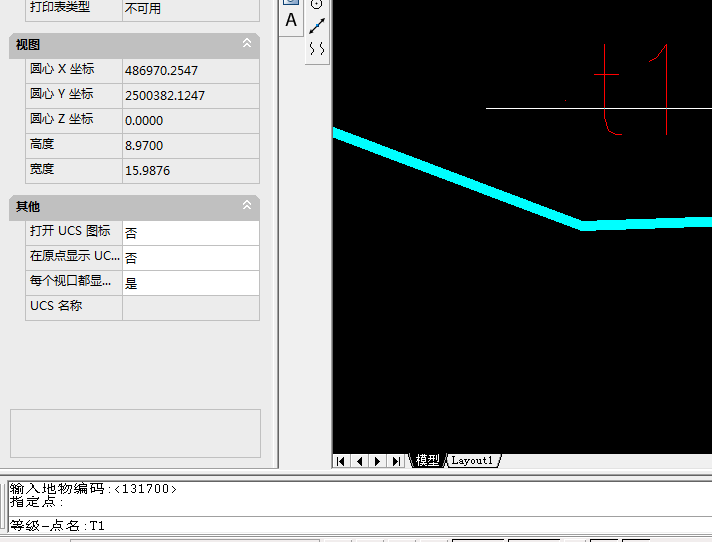Open the 打印表类型 value field
Image resolution: width=712 pixels, height=542 pixels.
190,8
